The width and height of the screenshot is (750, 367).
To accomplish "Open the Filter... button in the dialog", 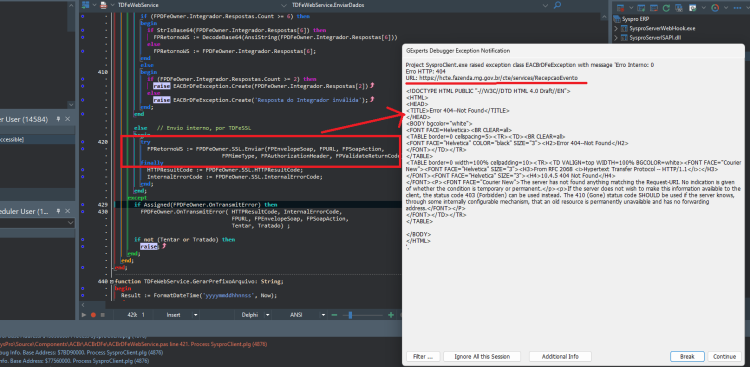I will click(423, 356).
